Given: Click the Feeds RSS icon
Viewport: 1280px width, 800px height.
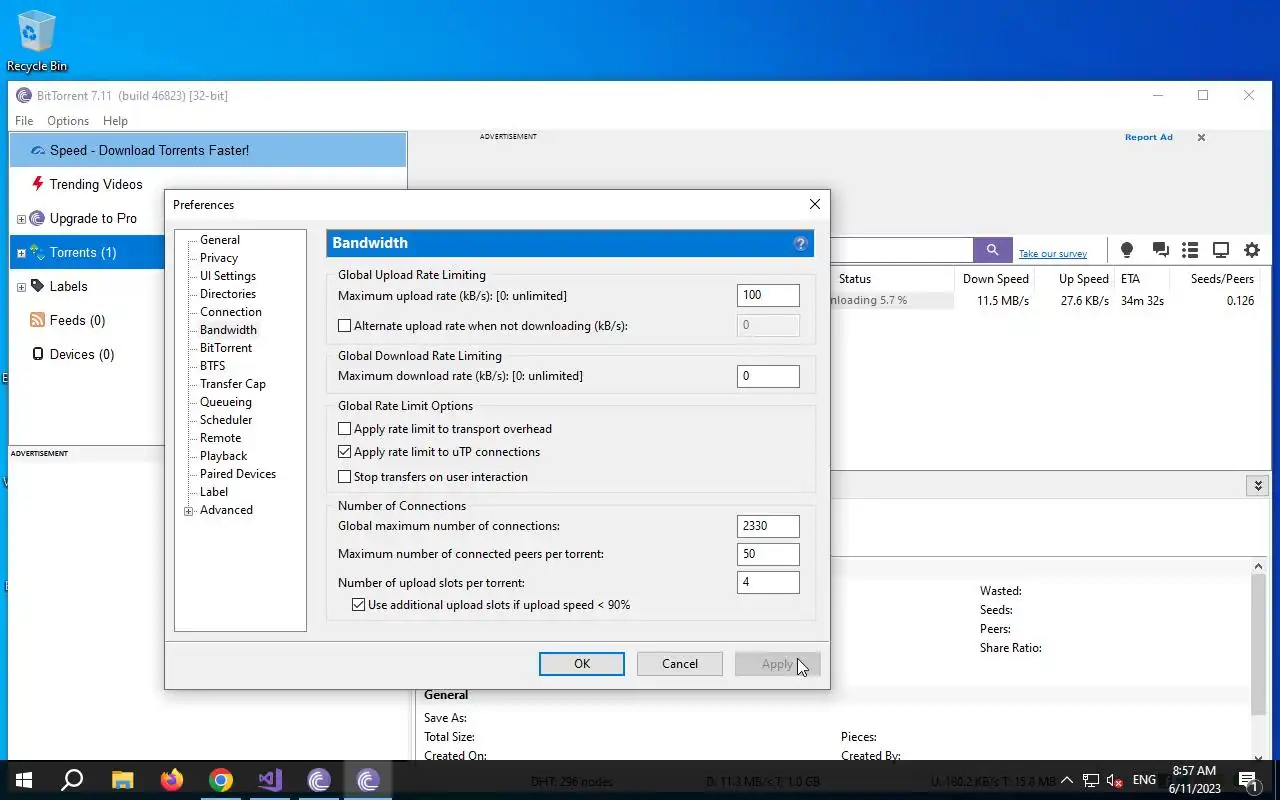Looking at the screenshot, I should point(38,320).
